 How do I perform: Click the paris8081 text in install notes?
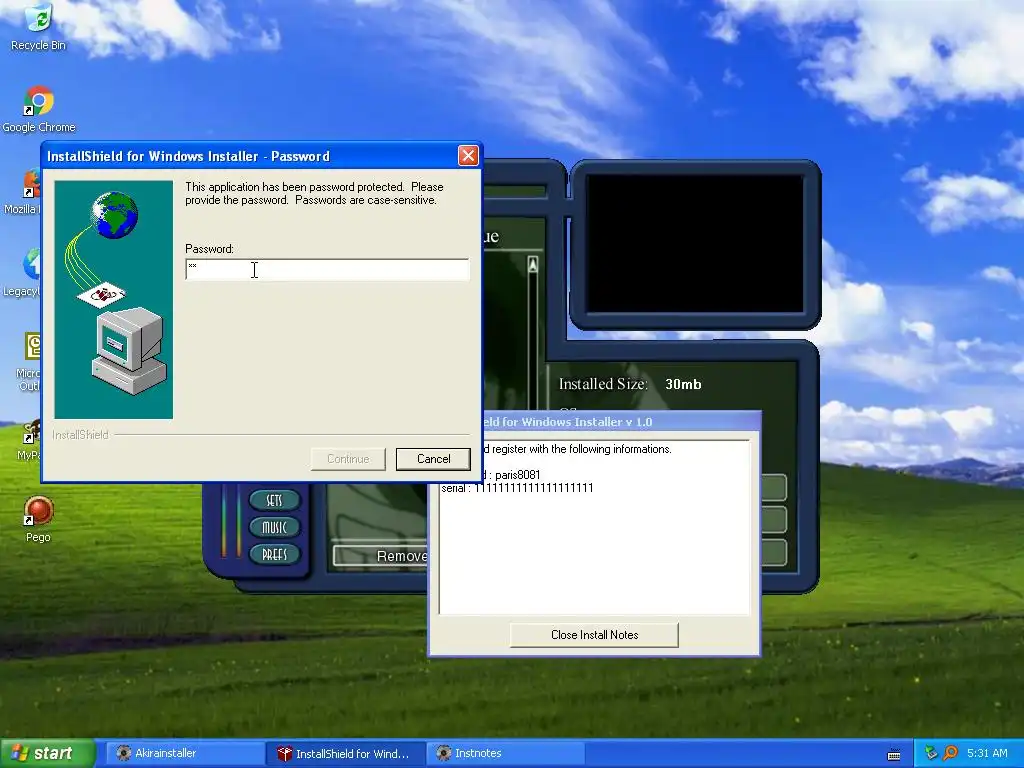tap(518, 475)
